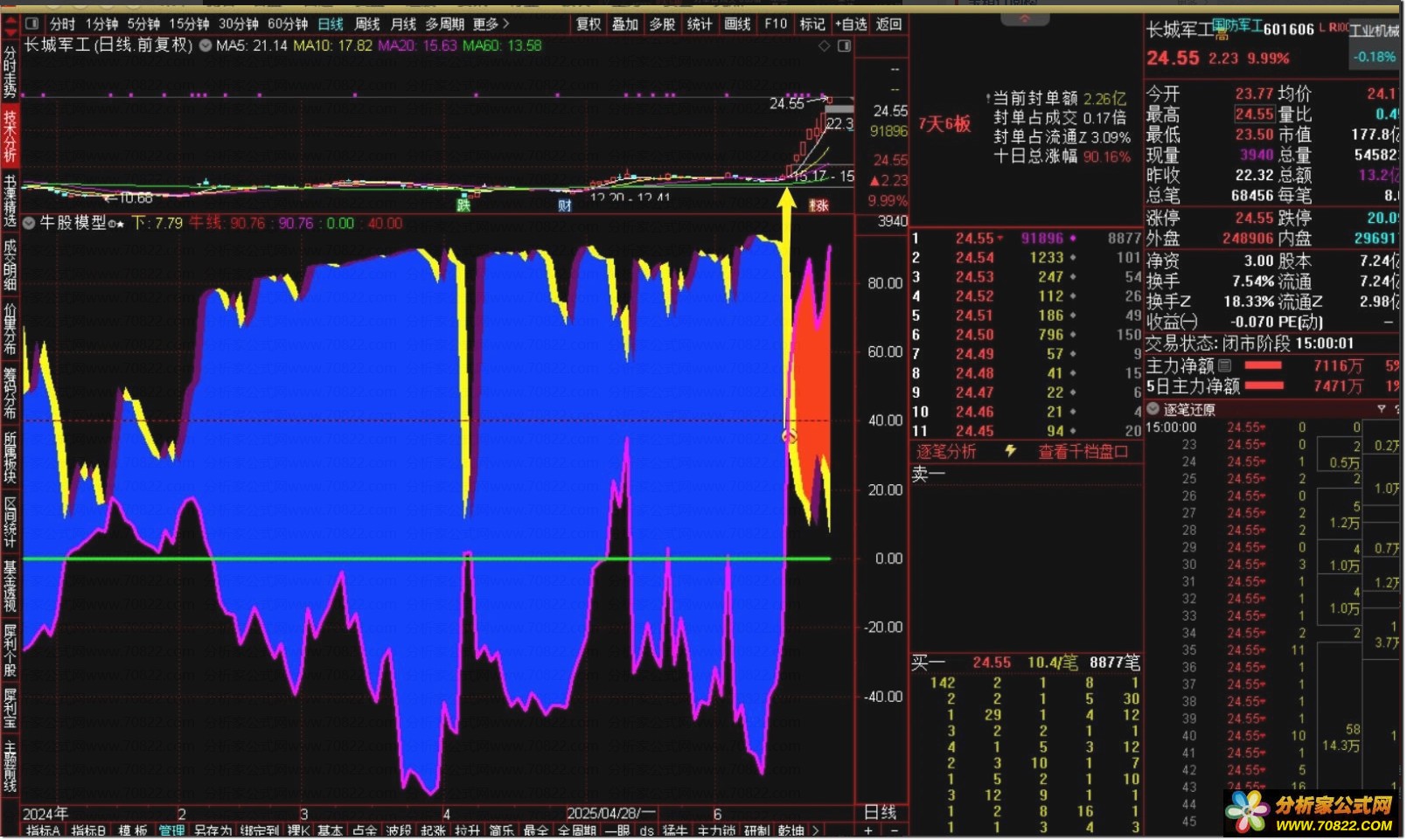Open the 牛股模型 indicator dropdown circle
1407x840 pixels.
pos(29,223)
